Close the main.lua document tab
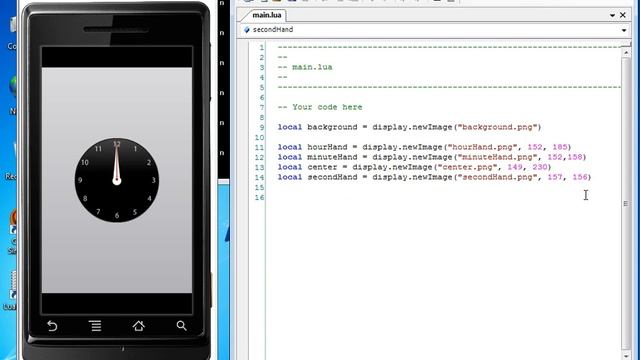The image size is (640, 360). click(x=623, y=15)
